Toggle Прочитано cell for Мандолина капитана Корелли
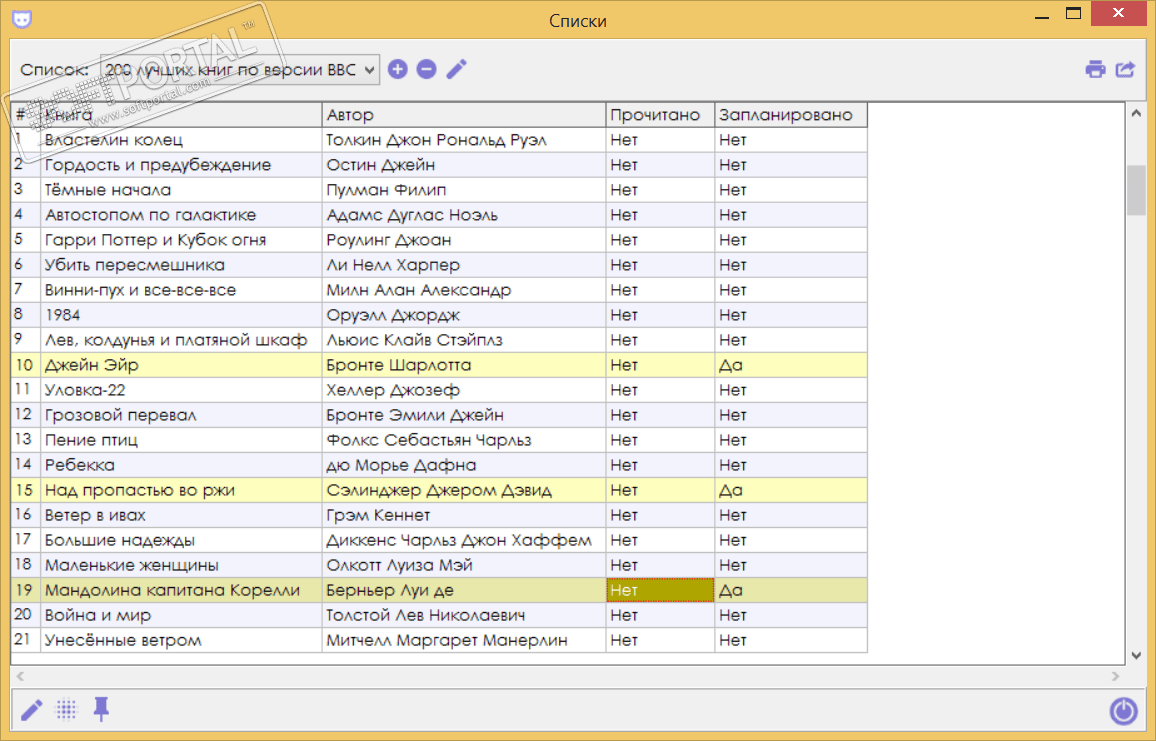The width and height of the screenshot is (1156, 741). tap(660, 590)
